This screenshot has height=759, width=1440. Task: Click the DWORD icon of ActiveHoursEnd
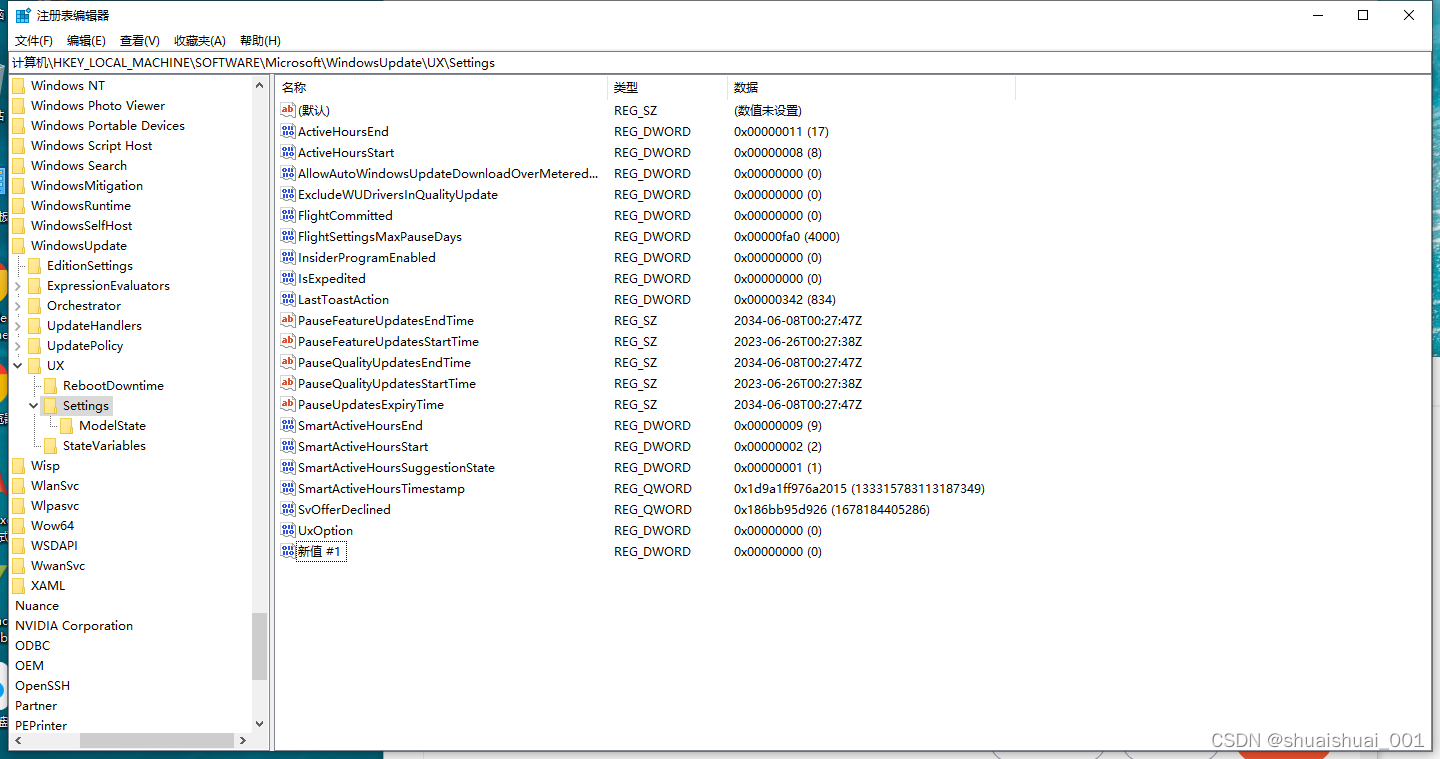(288, 131)
